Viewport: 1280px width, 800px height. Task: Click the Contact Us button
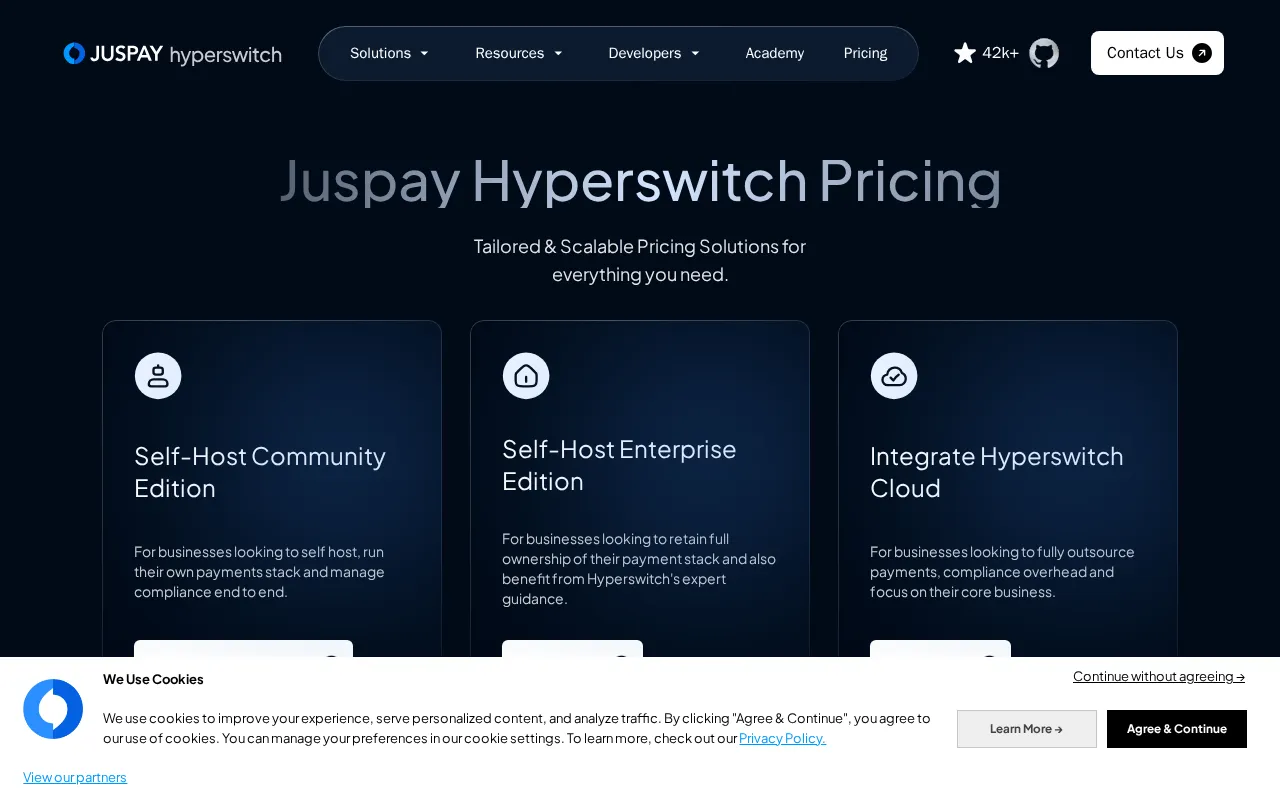(1157, 53)
